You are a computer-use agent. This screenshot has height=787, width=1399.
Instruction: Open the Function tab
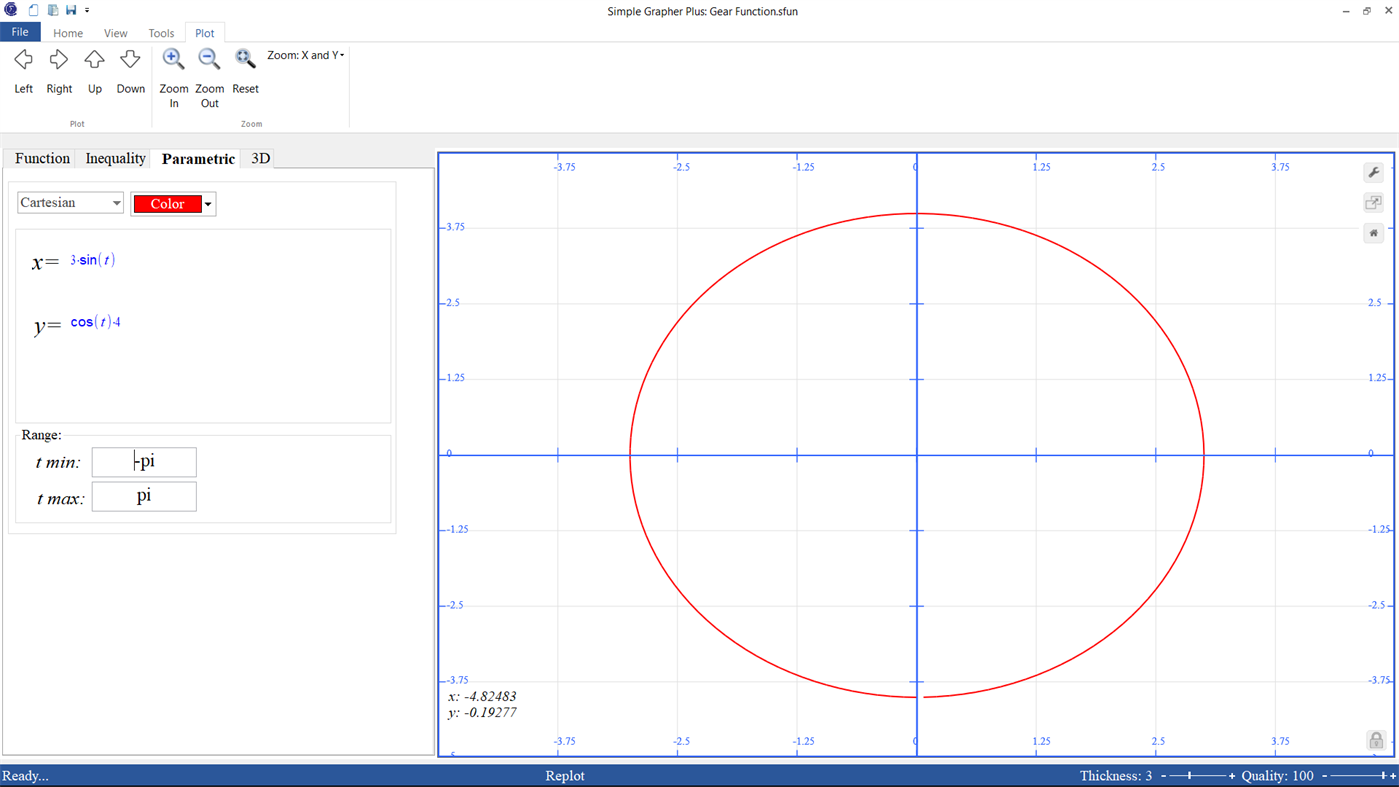click(42, 158)
